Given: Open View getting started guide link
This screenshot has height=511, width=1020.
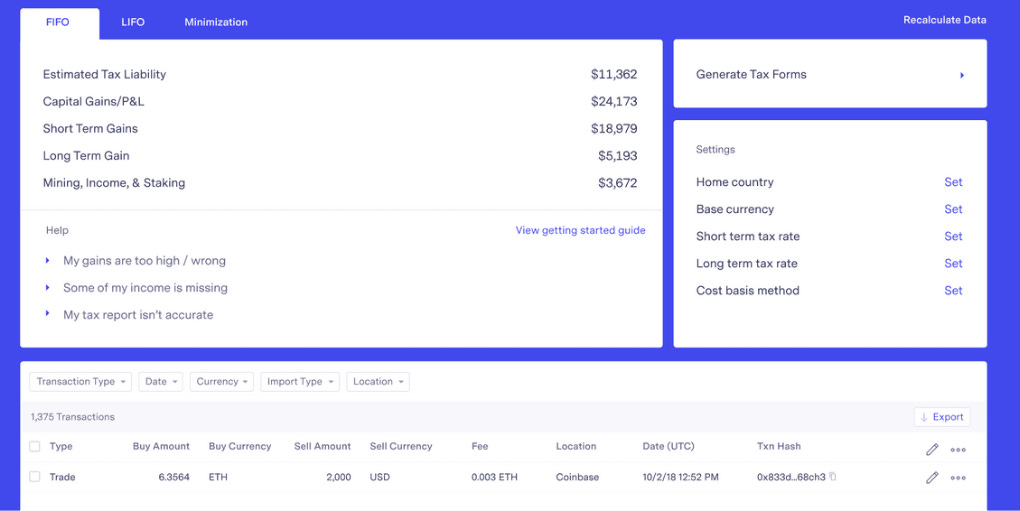Looking at the screenshot, I should click(580, 230).
